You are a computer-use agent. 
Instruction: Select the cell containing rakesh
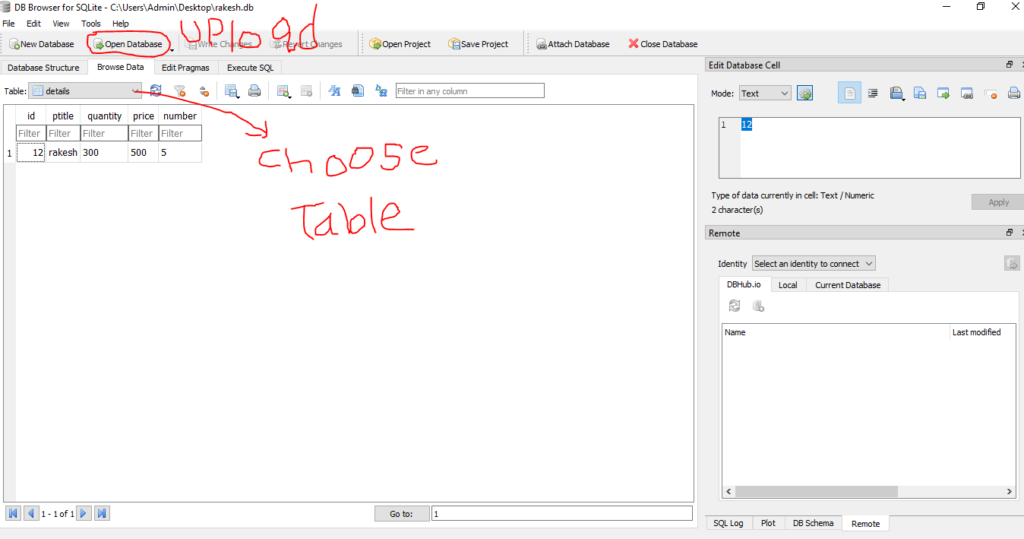63,152
